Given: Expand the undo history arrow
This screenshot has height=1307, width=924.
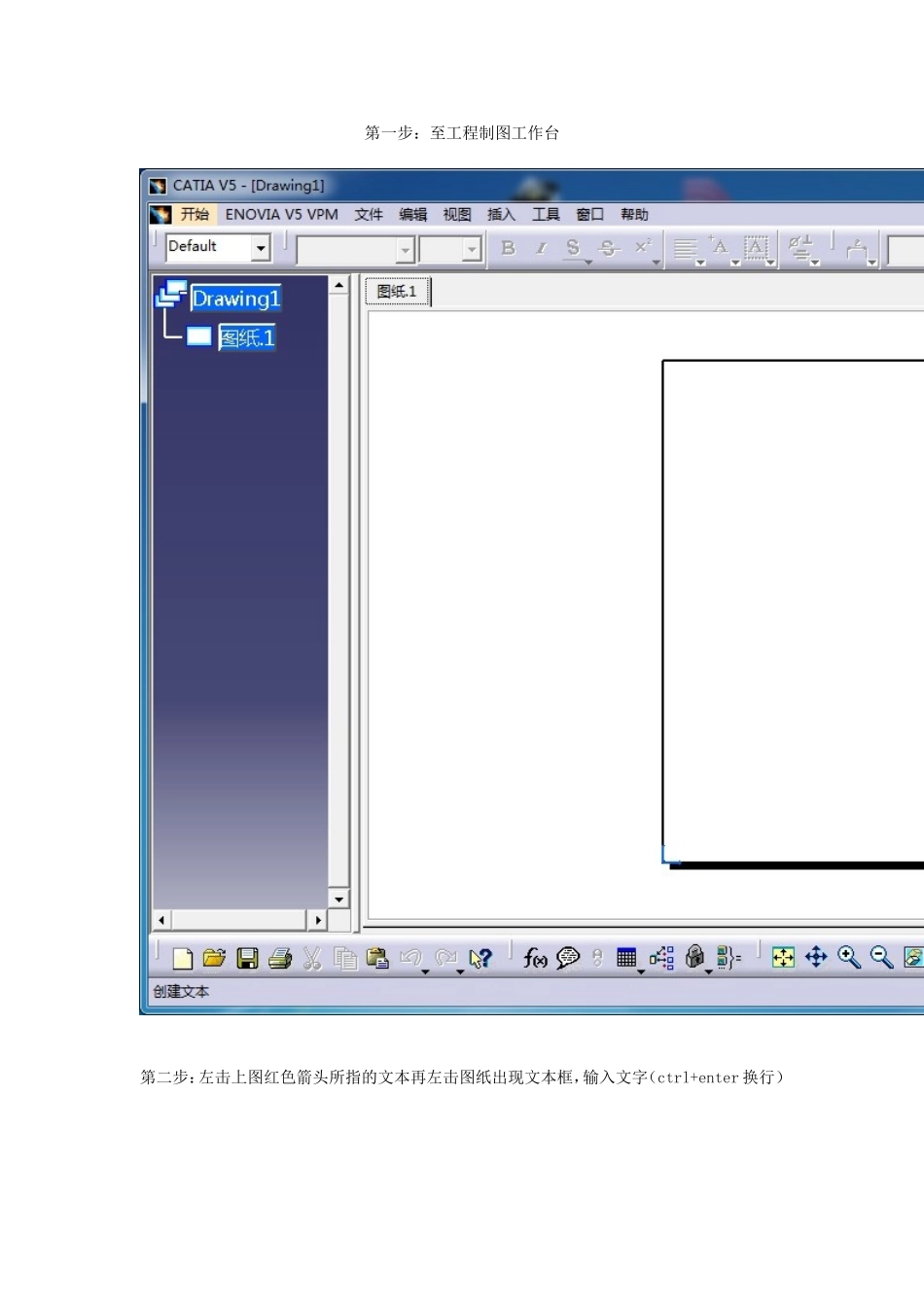Looking at the screenshot, I should pyautogui.click(x=425, y=971).
